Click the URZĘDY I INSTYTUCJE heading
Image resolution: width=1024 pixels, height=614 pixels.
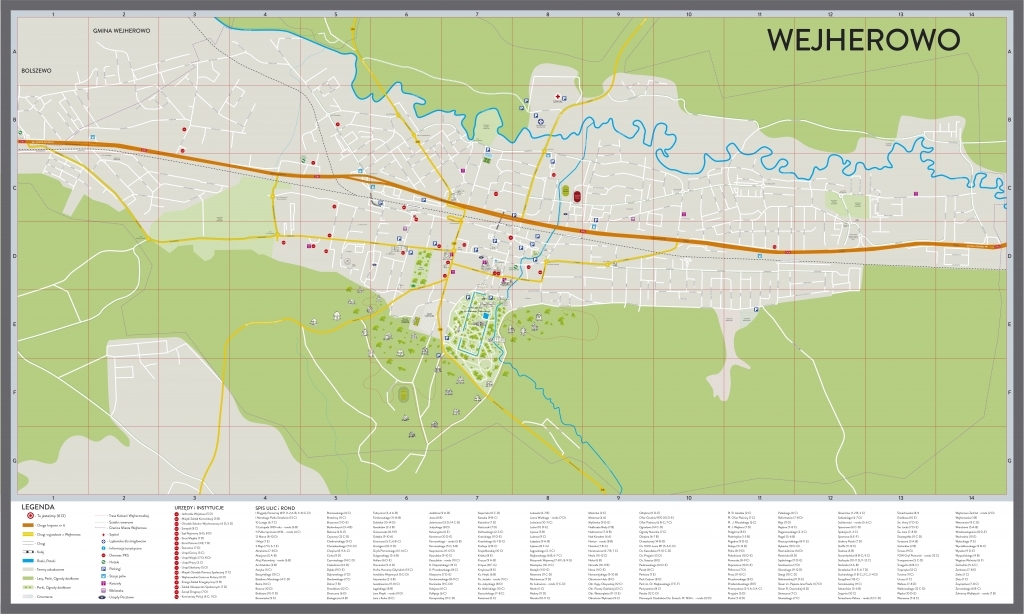(199, 507)
